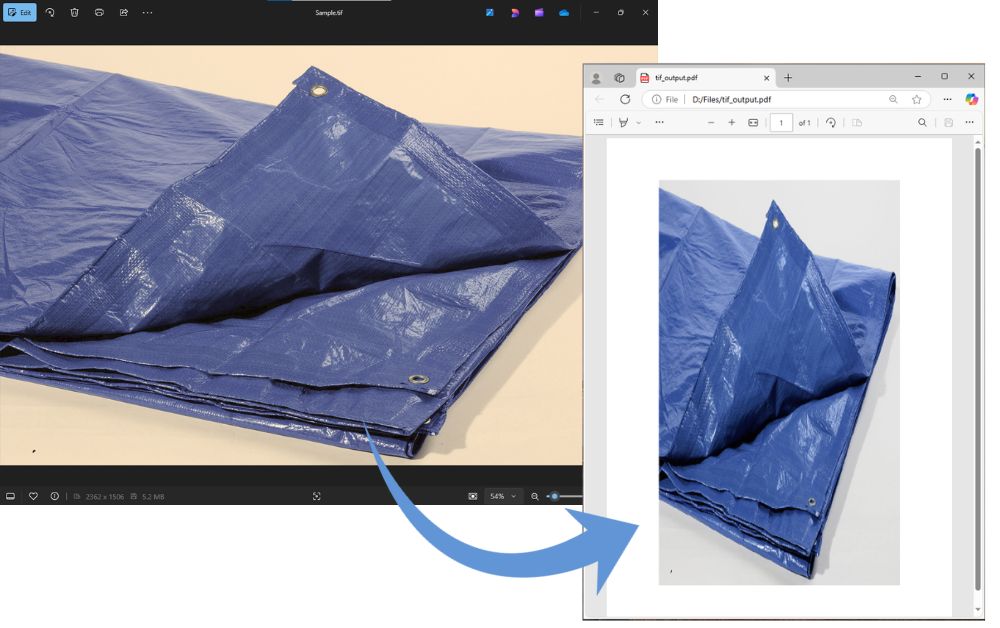Open the Edge settings and more menu
Image resolution: width=1000 pixels, height=628 pixels.
(947, 100)
